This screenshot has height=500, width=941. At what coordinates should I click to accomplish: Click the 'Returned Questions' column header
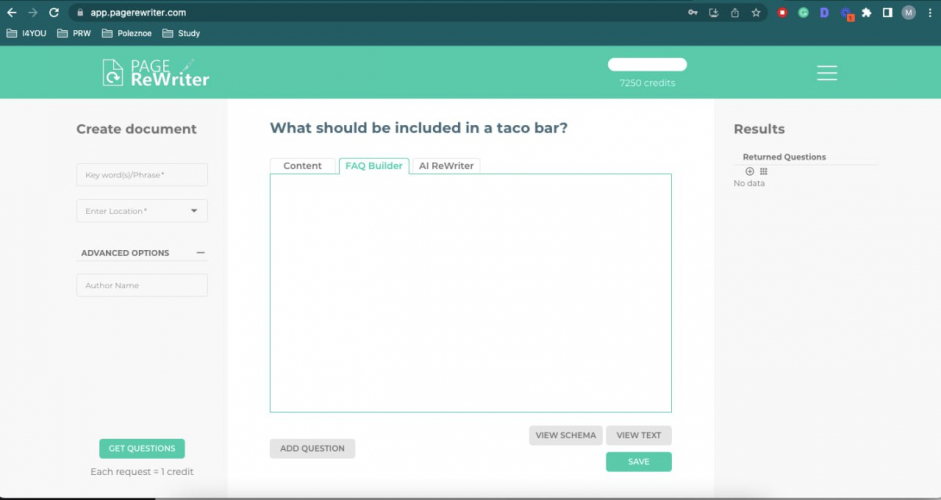[x=784, y=157]
